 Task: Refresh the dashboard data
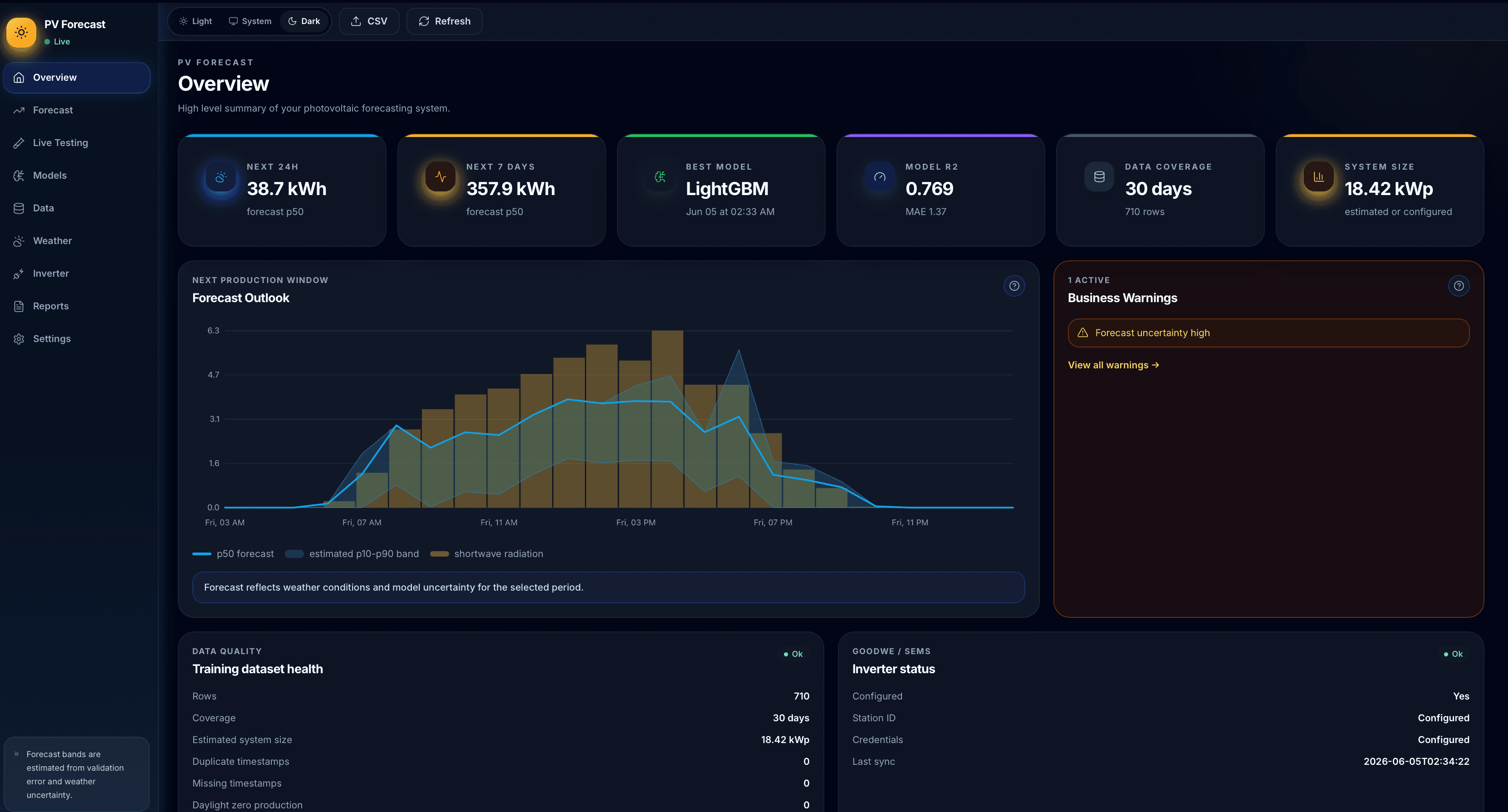[x=444, y=21]
